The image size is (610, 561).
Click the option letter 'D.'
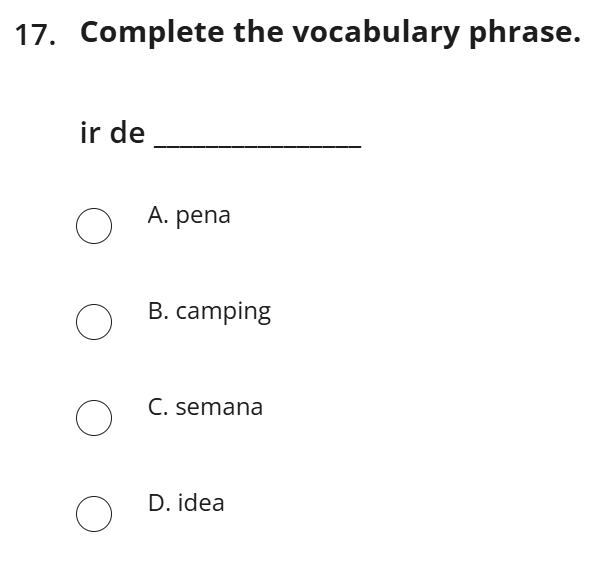[159, 503]
